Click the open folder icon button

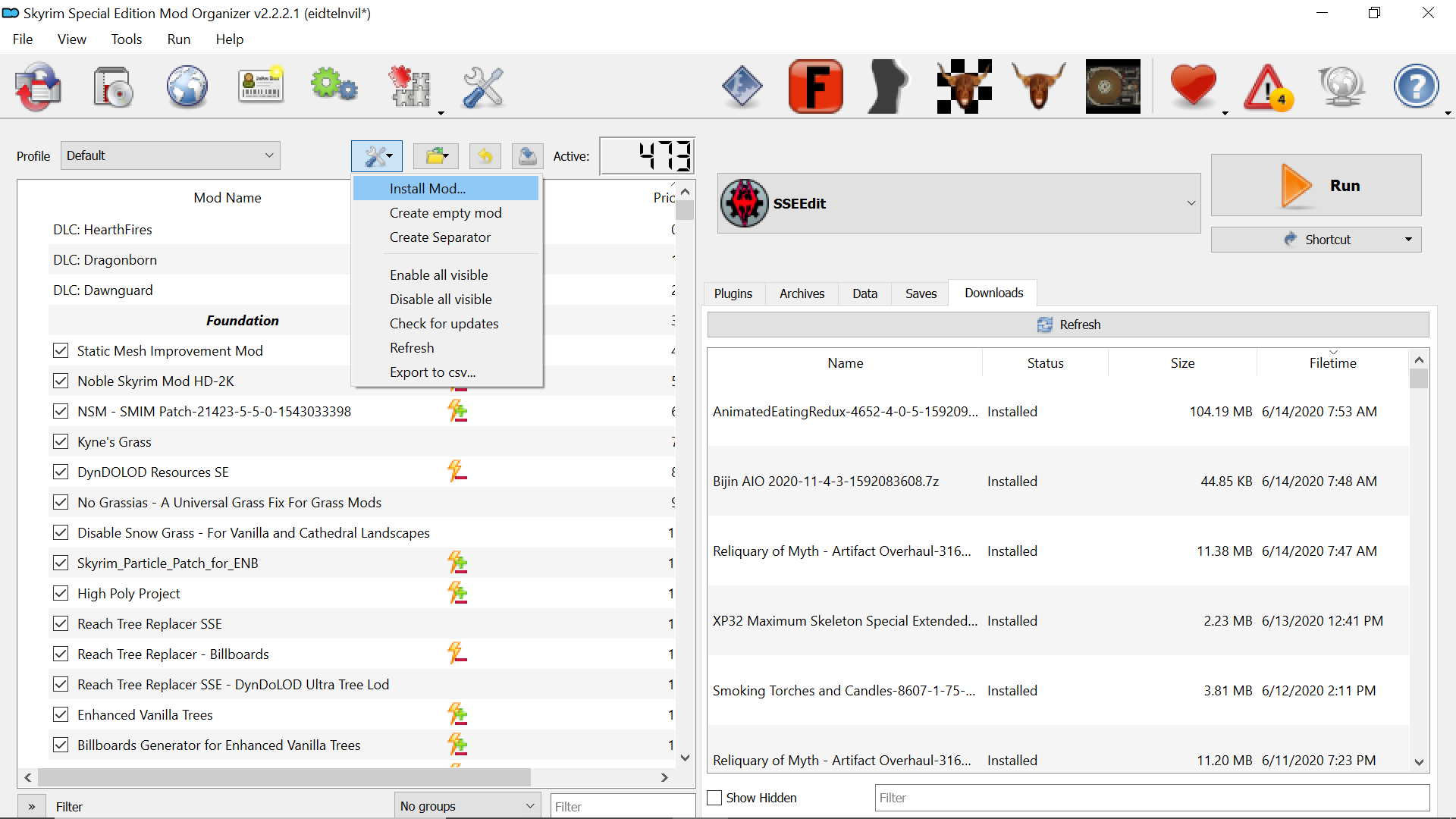(x=436, y=156)
